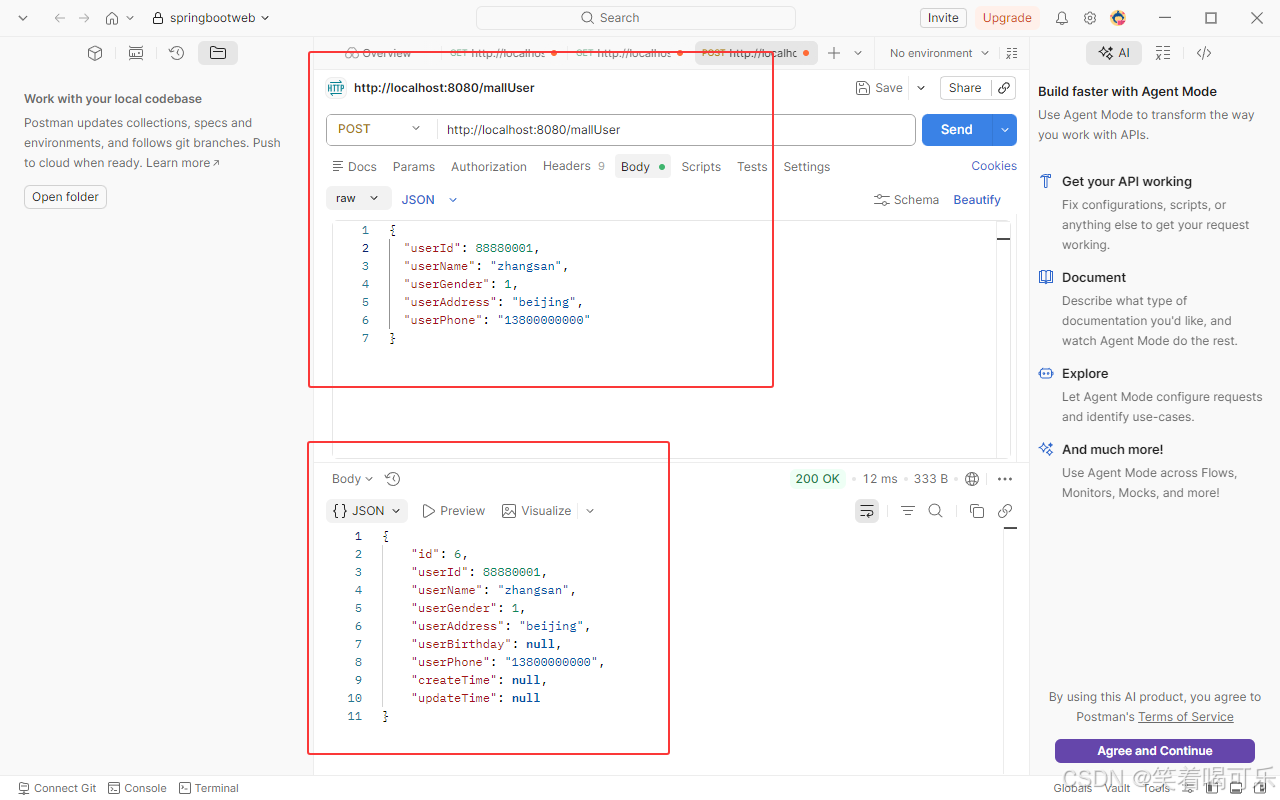Switch to the Scripts tab
1280x800 pixels.
click(x=701, y=167)
